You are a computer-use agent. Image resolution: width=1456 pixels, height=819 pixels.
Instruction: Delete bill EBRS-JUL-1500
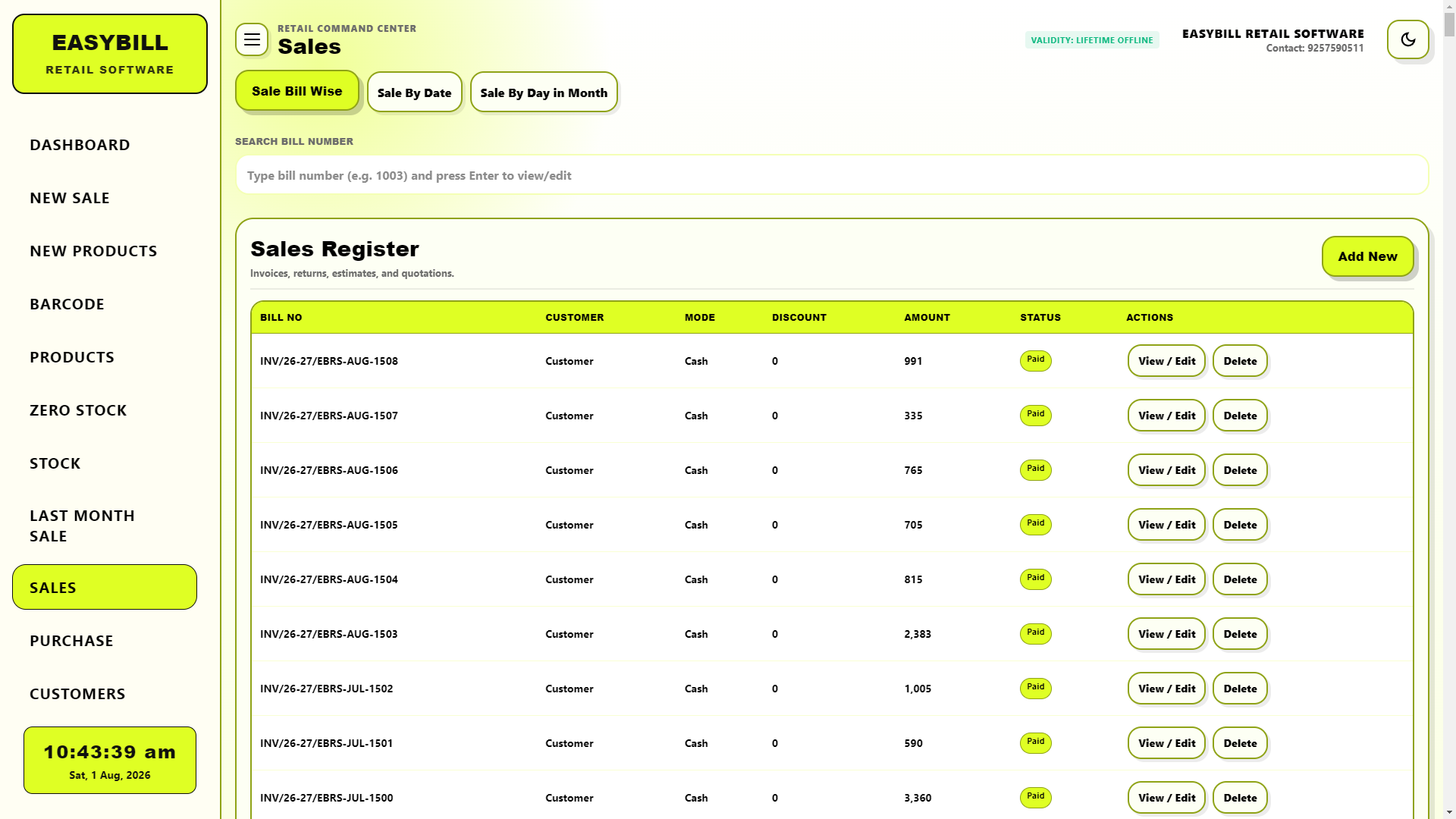[1240, 798]
